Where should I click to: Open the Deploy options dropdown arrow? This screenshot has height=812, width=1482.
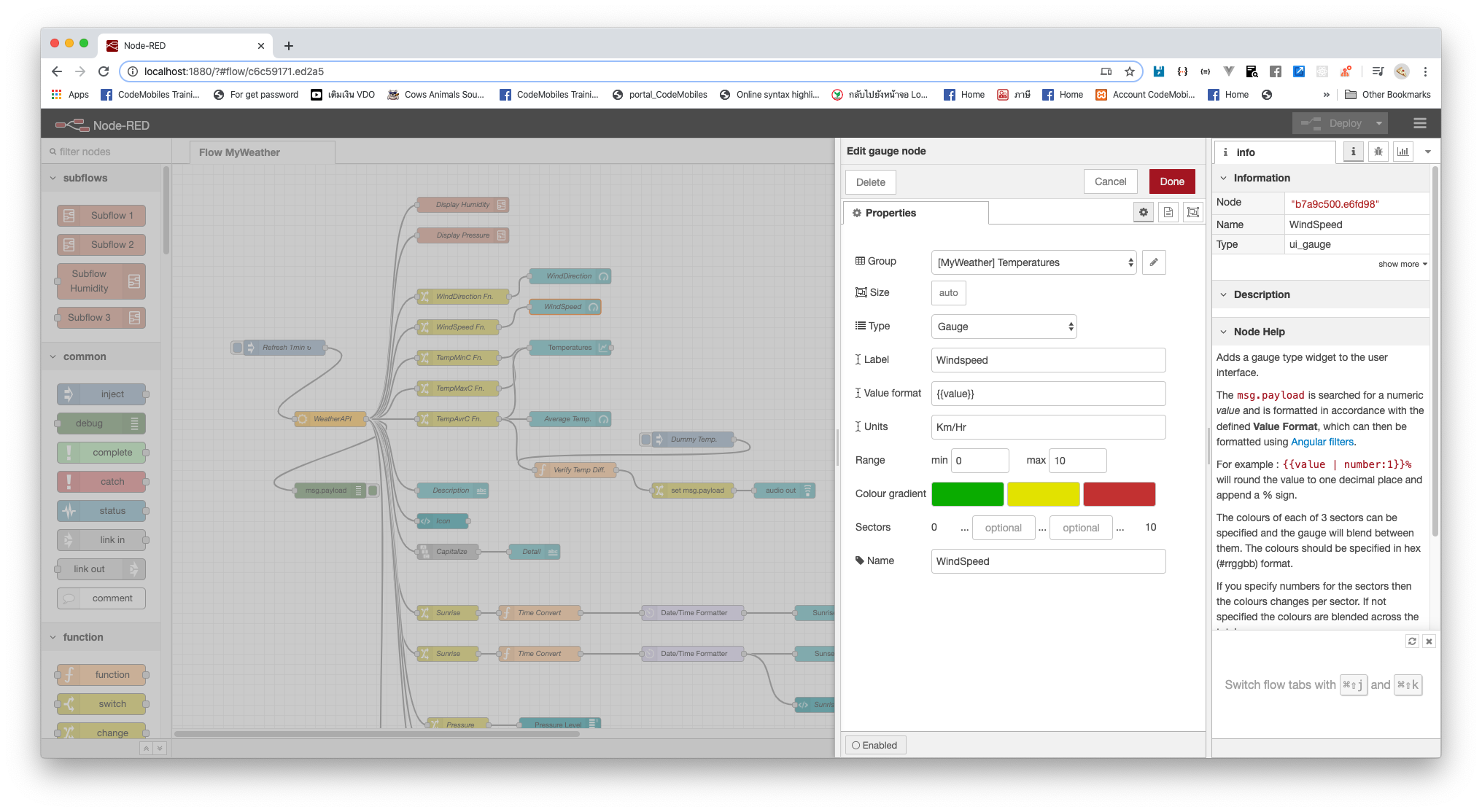[1379, 123]
